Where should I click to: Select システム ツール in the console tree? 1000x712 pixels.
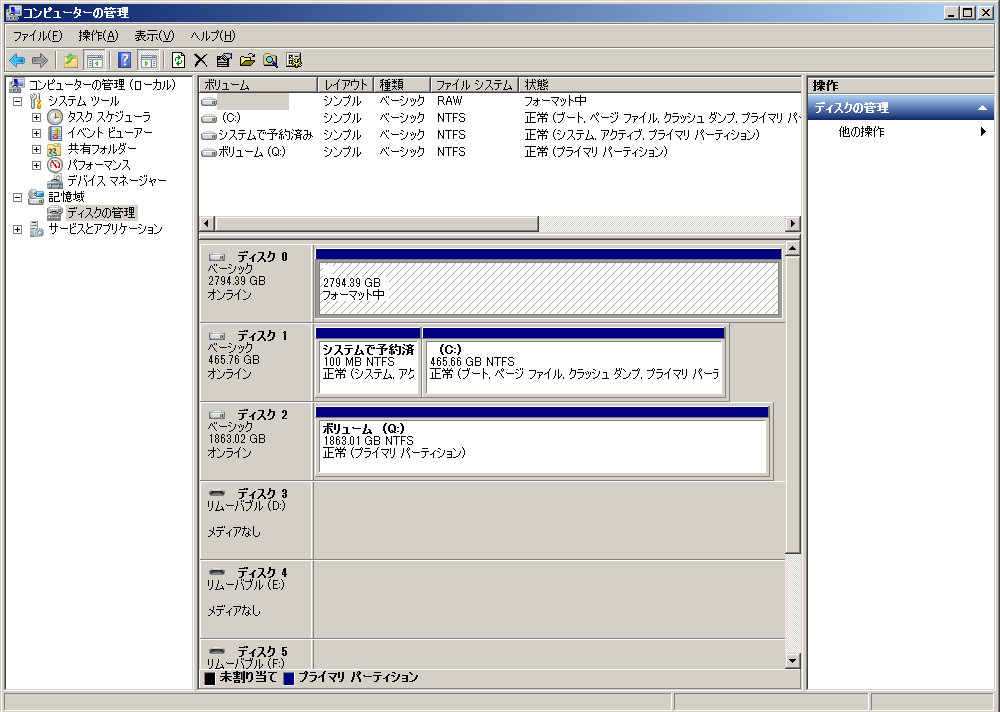[84, 101]
